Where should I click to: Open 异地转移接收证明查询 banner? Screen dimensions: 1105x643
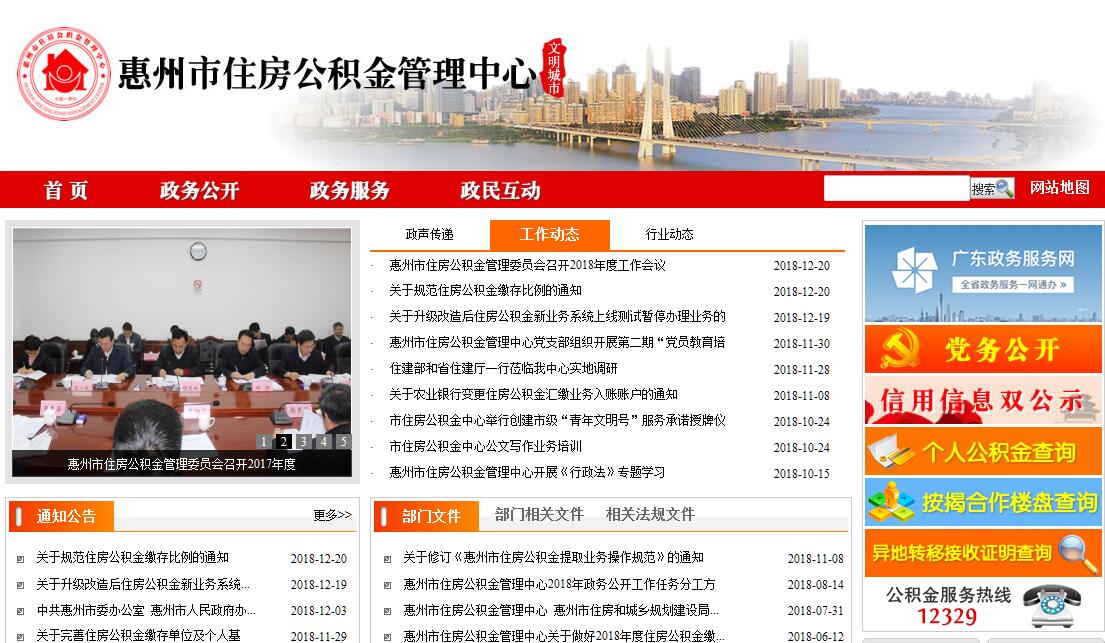tap(983, 552)
